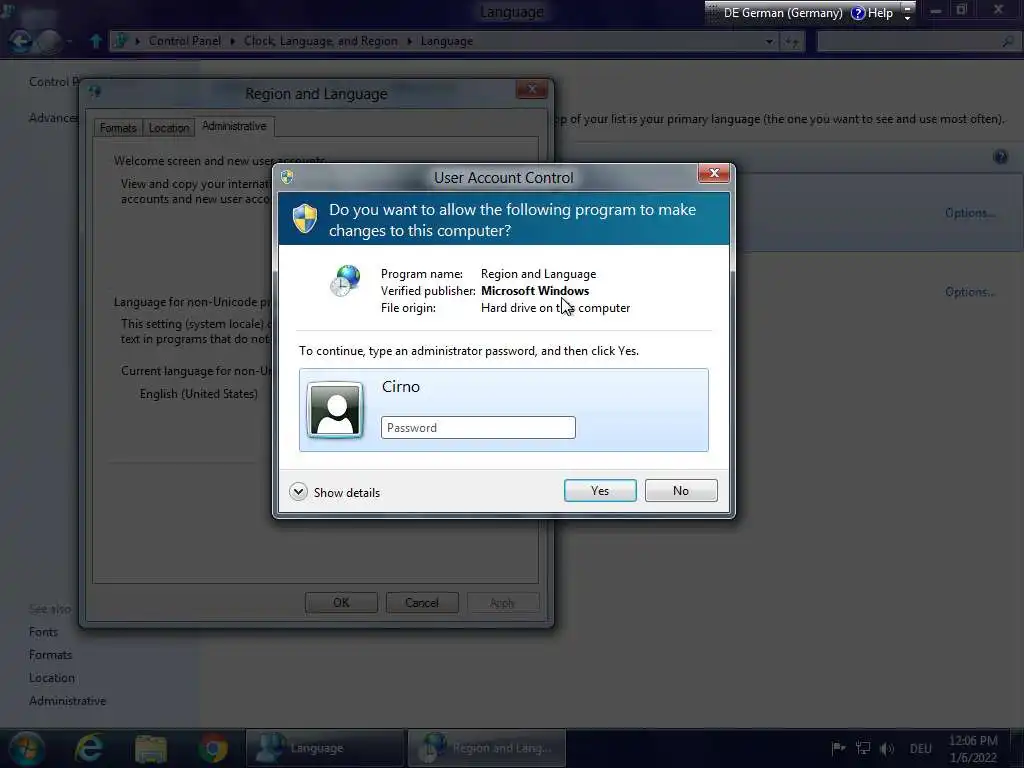This screenshot has width=1024, height=768.
Task: Close the Region and Language window
Action: [532, 89]
